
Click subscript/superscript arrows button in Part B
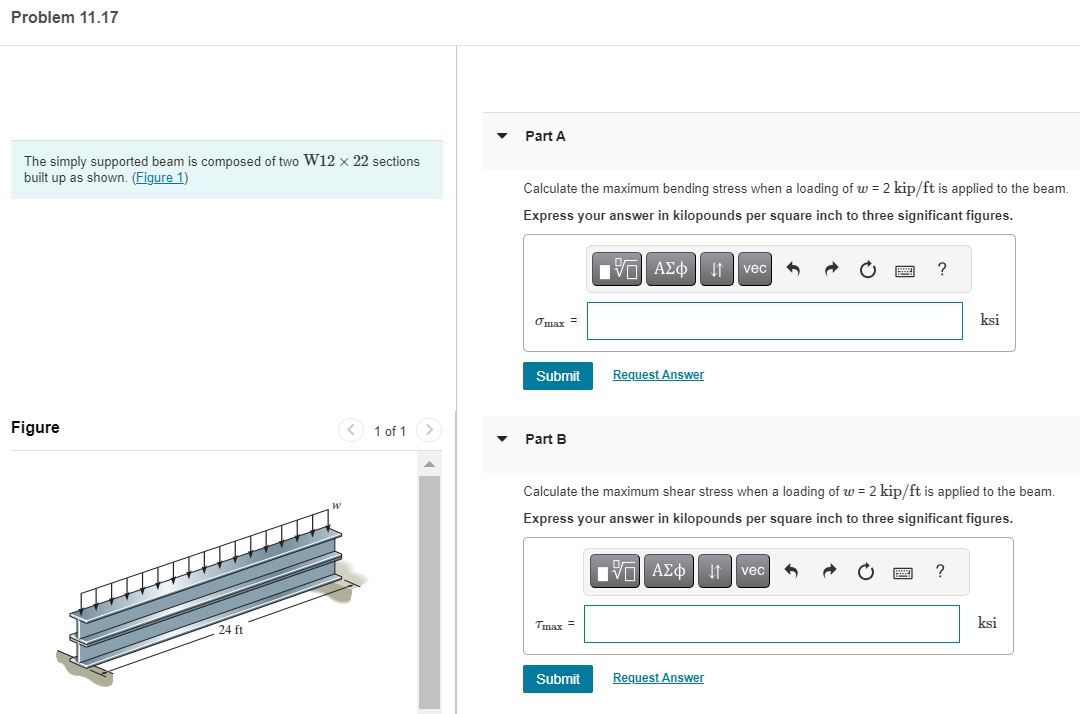point(714,571)
